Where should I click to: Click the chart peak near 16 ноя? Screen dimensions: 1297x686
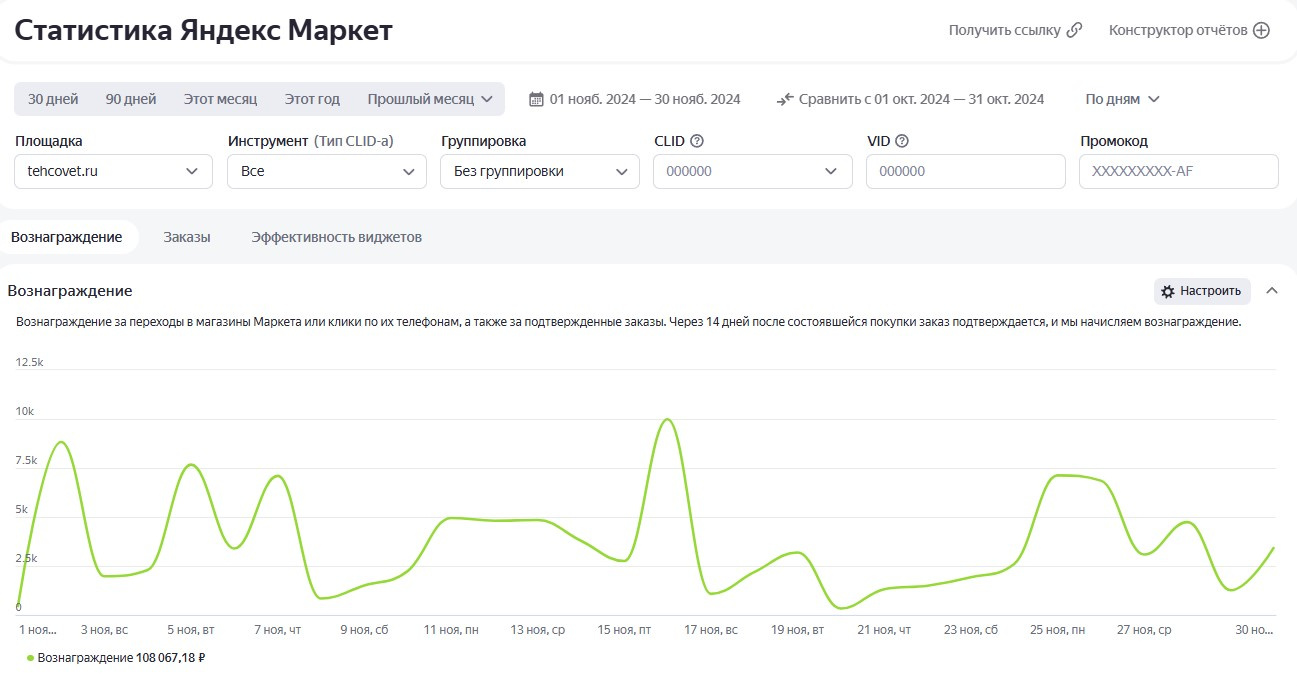(x=667, y=420)
